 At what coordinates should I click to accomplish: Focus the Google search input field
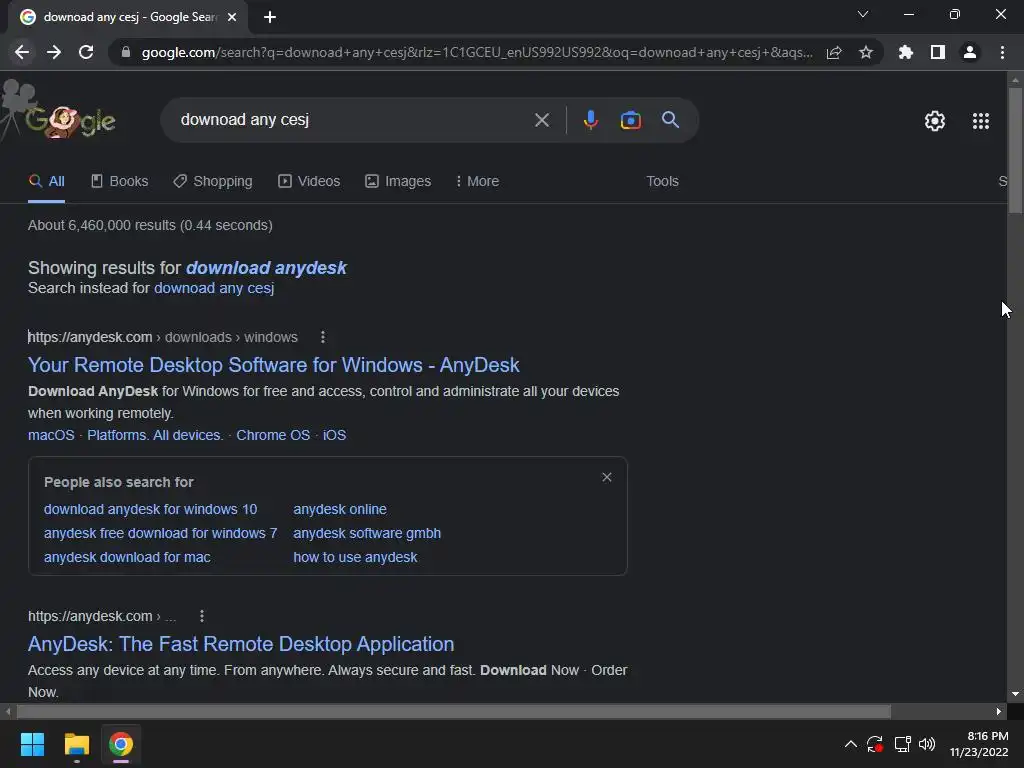click(x=353, y=120)
